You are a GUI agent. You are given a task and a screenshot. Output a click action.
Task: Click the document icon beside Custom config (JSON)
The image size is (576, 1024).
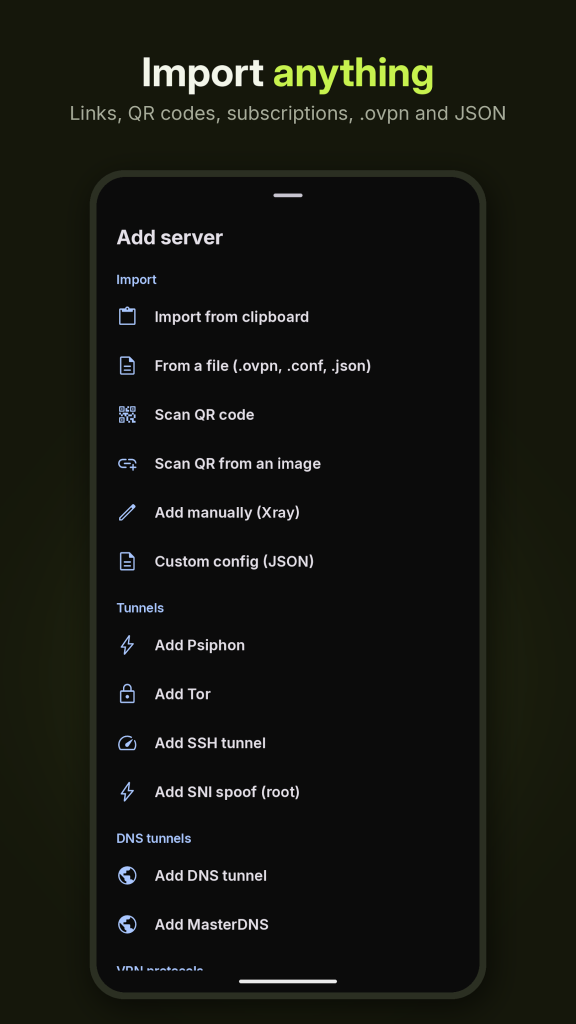[x=127, y=562]
